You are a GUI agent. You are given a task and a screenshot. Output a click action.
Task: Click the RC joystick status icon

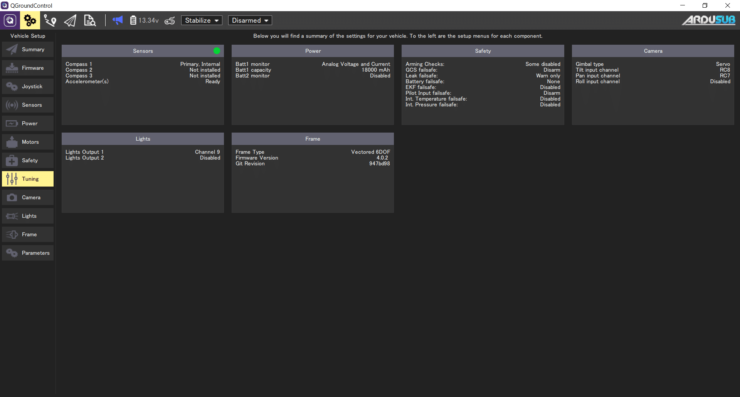170,20
